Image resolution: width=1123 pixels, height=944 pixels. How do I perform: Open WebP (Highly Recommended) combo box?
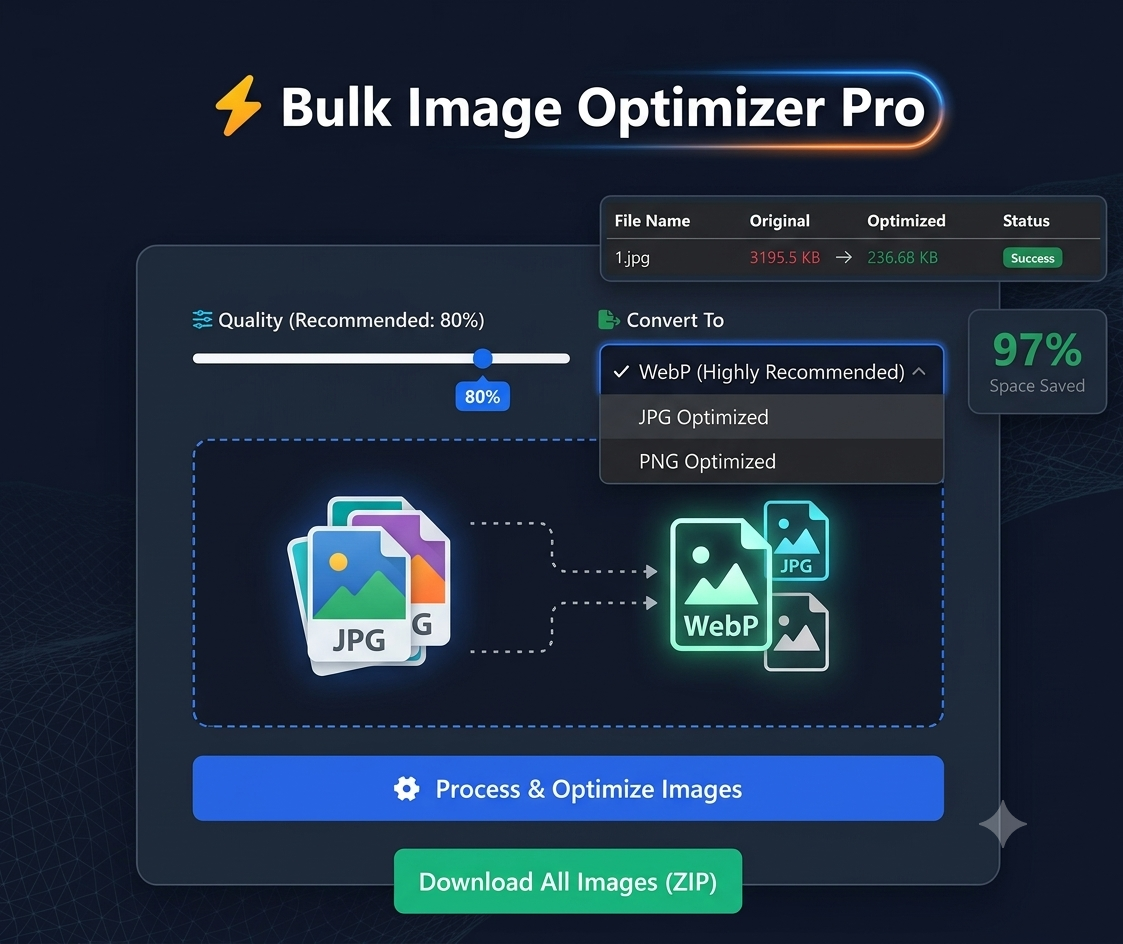point(771,371)
